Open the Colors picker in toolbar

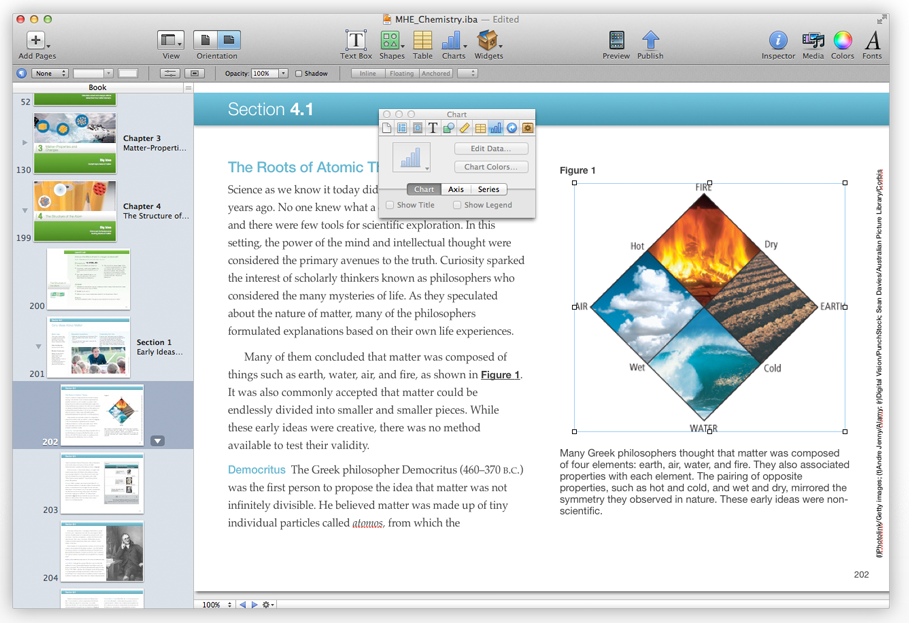coord(843,40)
